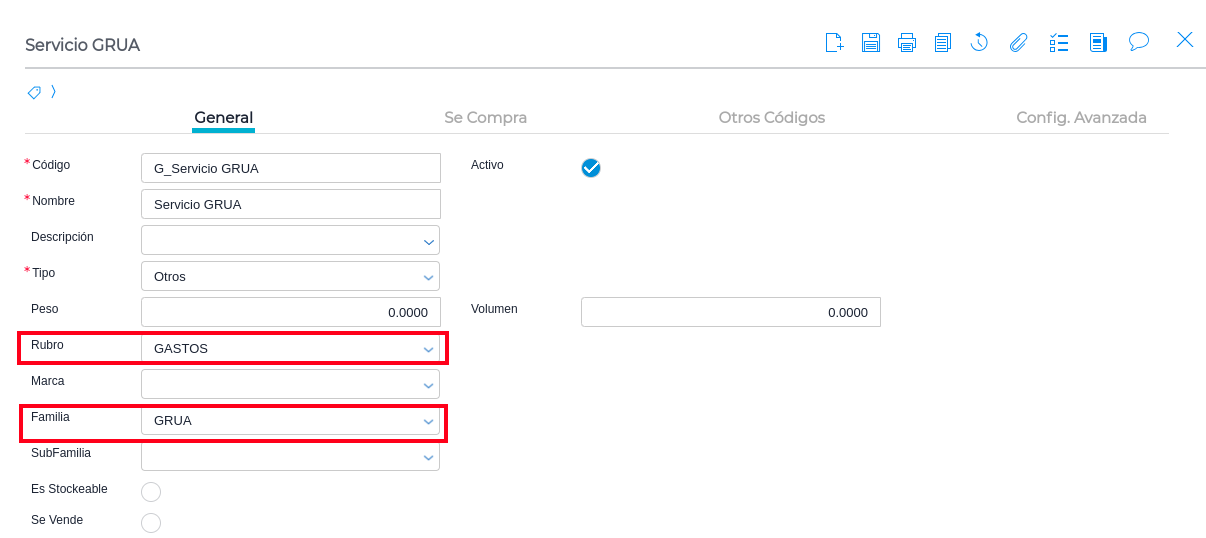Open the history clock icon

[979, 42]
